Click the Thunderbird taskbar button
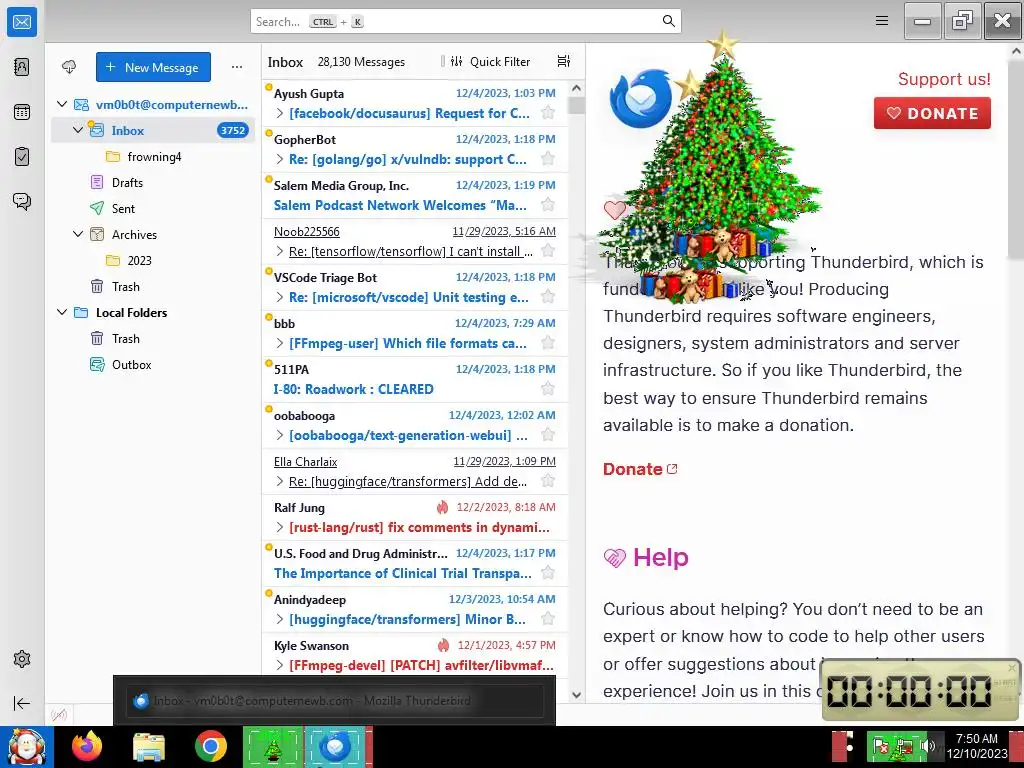1024x768 pixels. click(336, 746)
